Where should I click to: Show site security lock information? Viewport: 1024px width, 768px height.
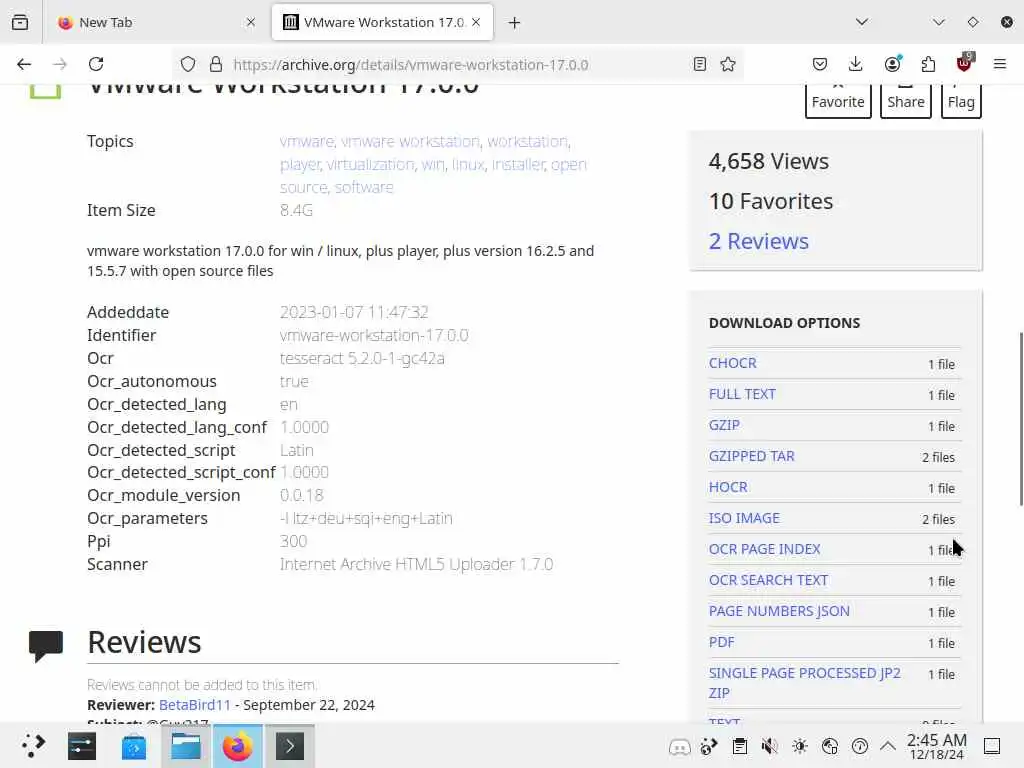pyautogui.click(x=216, y=64)
